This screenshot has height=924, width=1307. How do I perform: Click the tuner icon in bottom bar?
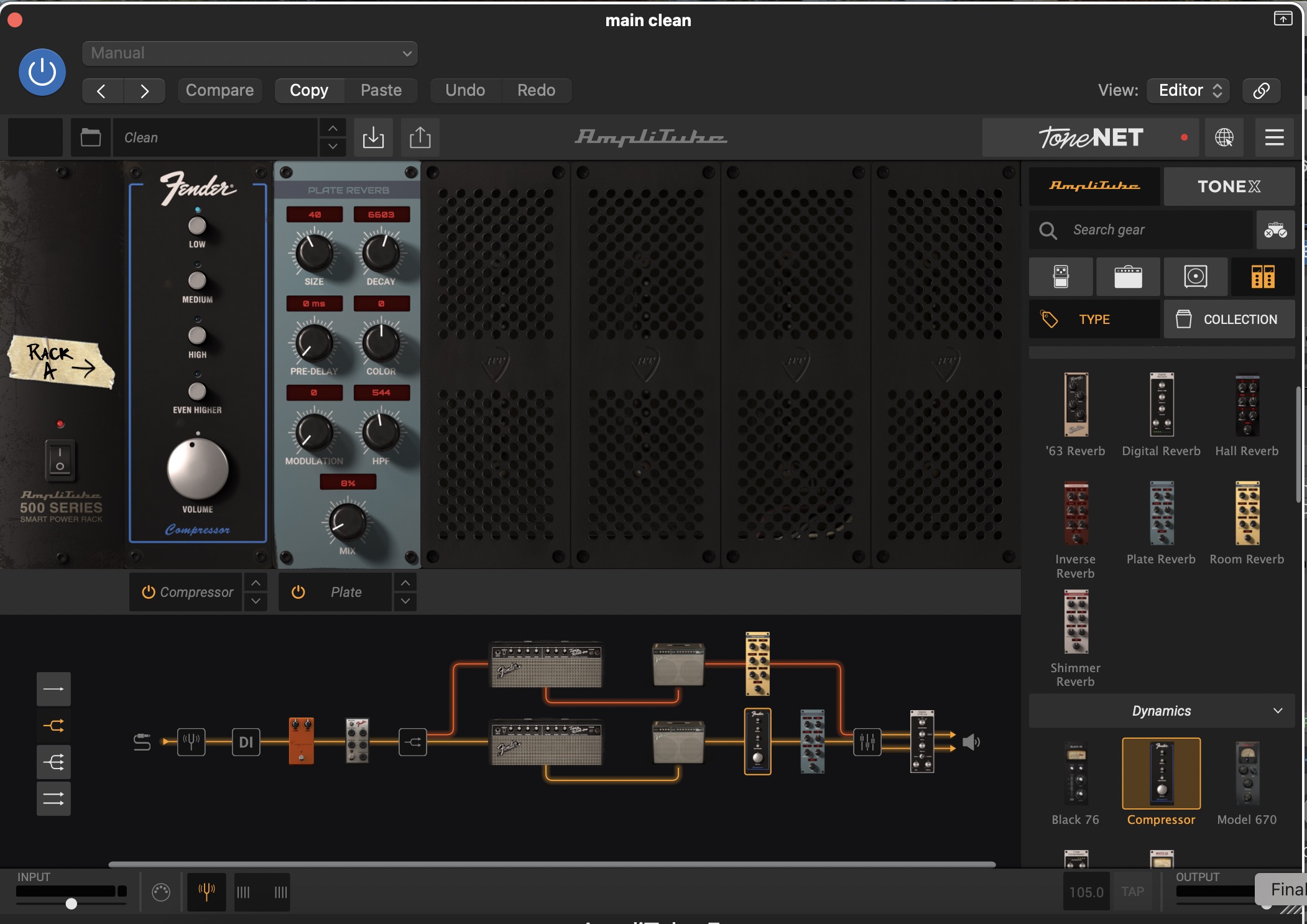(206, 892)
